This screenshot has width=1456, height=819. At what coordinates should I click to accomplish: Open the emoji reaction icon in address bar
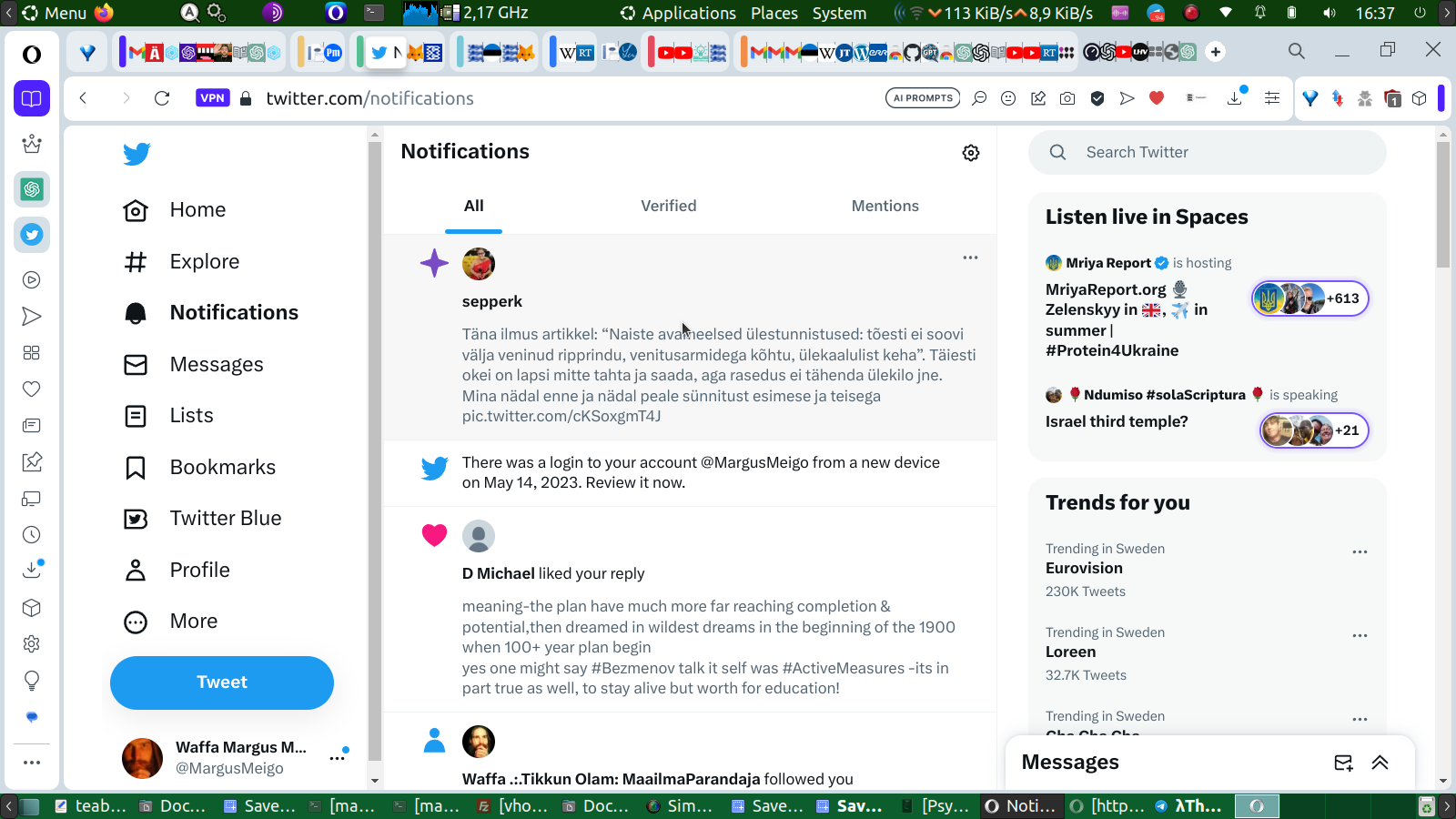pos(1008,98)
